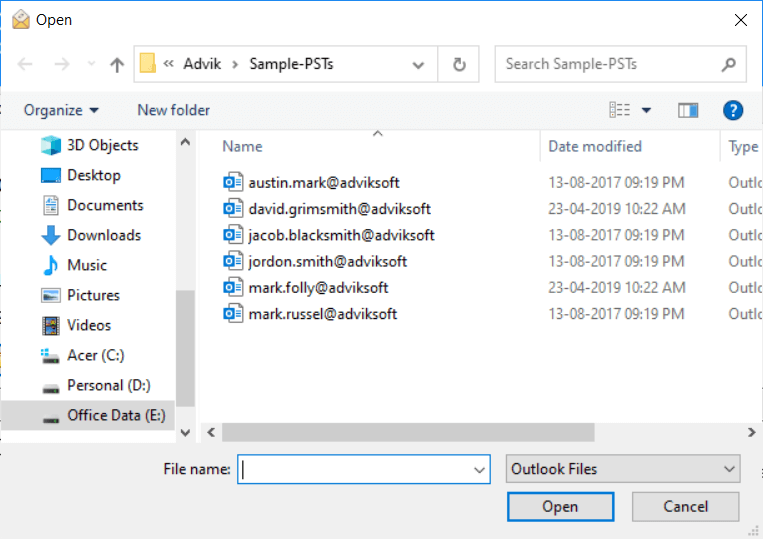The width and height of the screenshot is (763, 539).
Task: Sort files by Type column
Action: [x=743, y=147]
